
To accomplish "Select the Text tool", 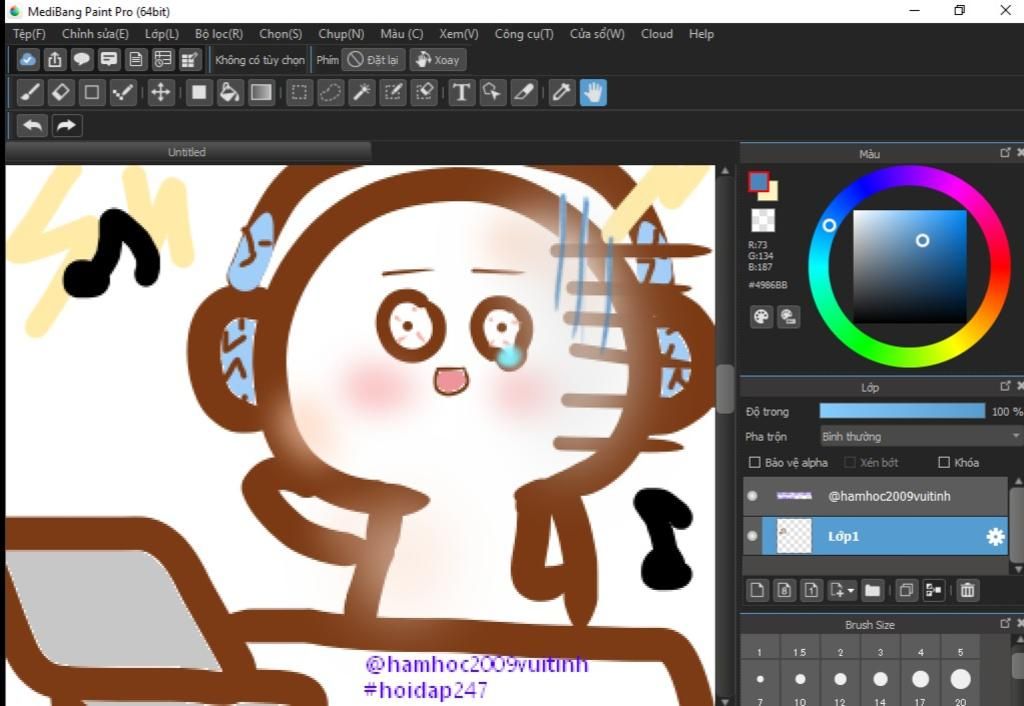I will point(461,92).
